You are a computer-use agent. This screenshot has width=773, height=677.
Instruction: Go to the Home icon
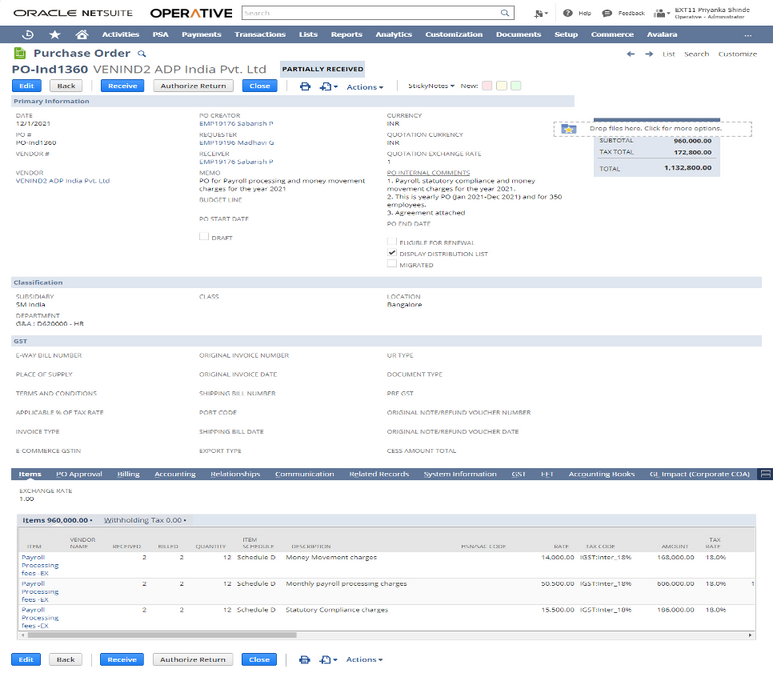pyautogui.click(x=82, y=35)
